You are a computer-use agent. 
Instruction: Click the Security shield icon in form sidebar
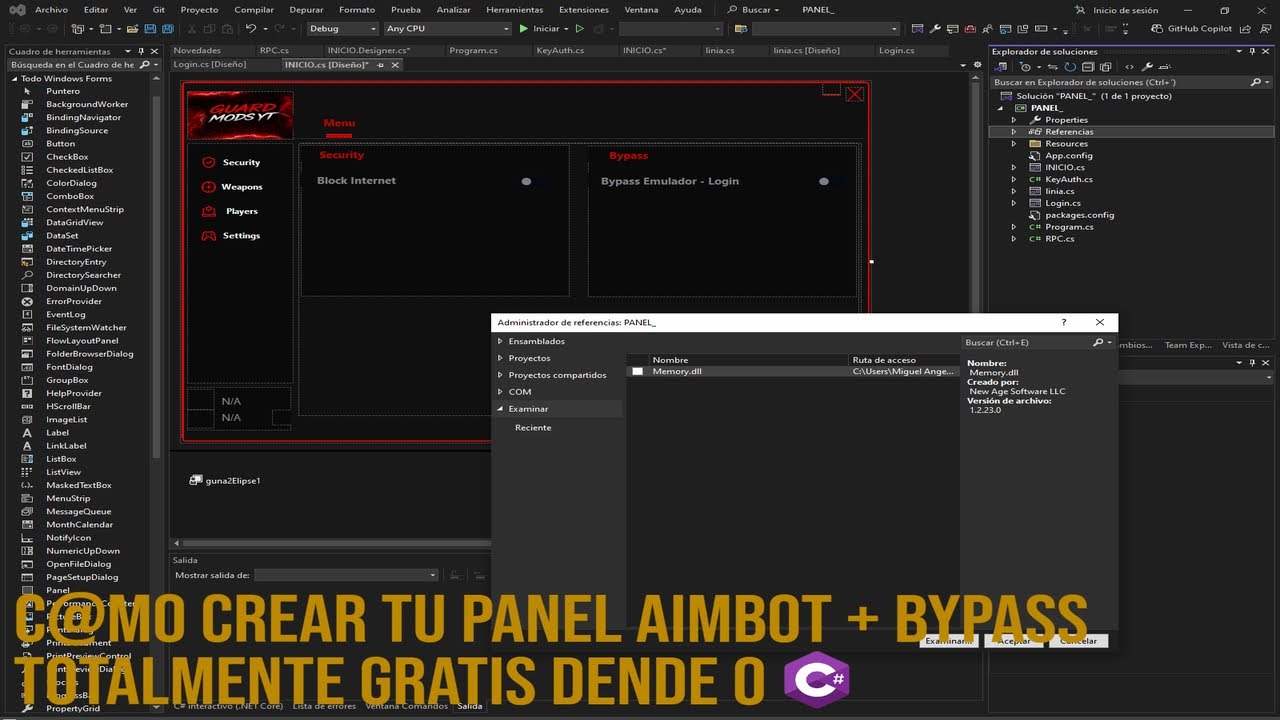click(208, 162)
